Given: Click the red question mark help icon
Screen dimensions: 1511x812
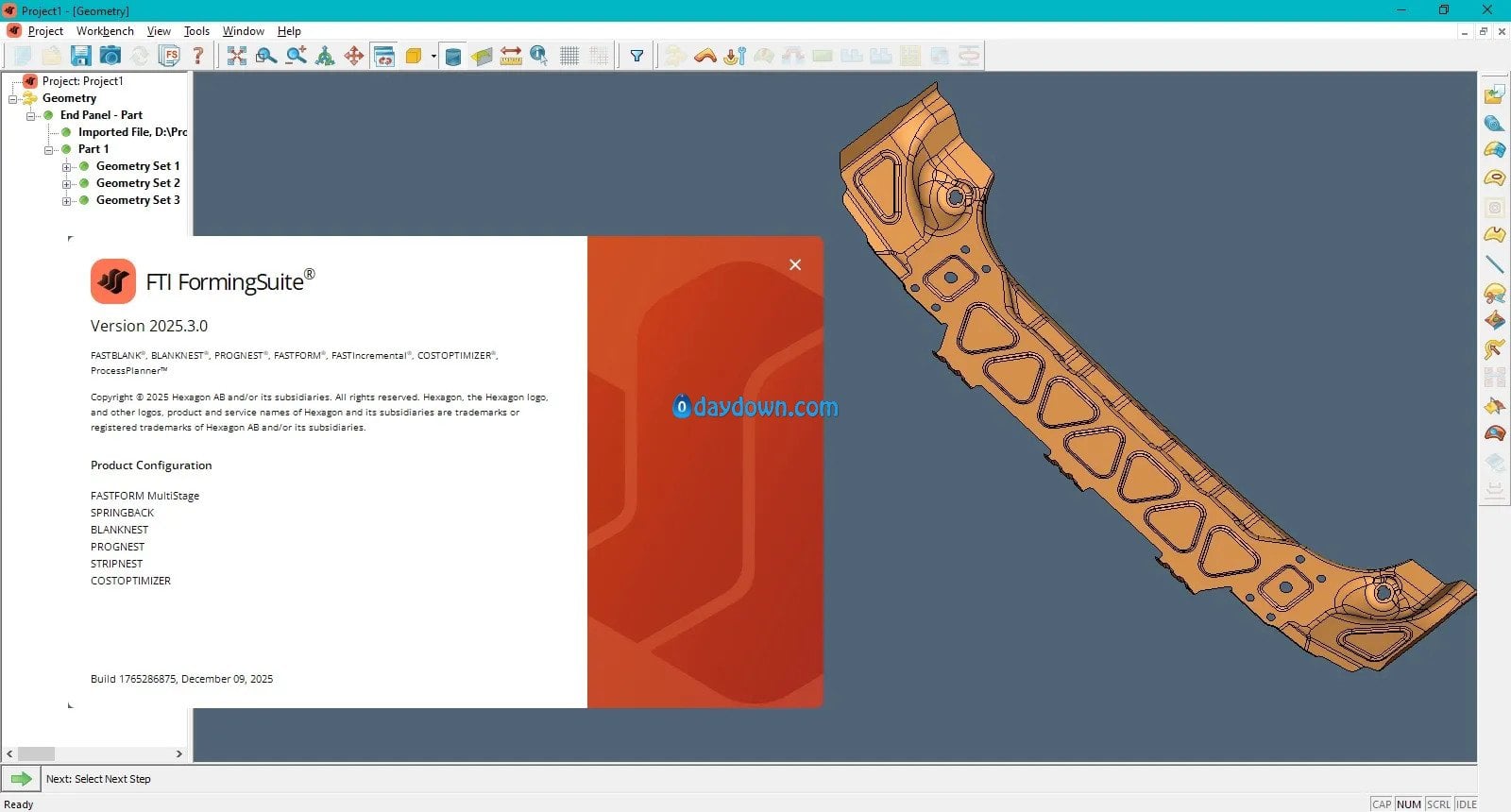Looking at the screenshot, I should (198, 56).
